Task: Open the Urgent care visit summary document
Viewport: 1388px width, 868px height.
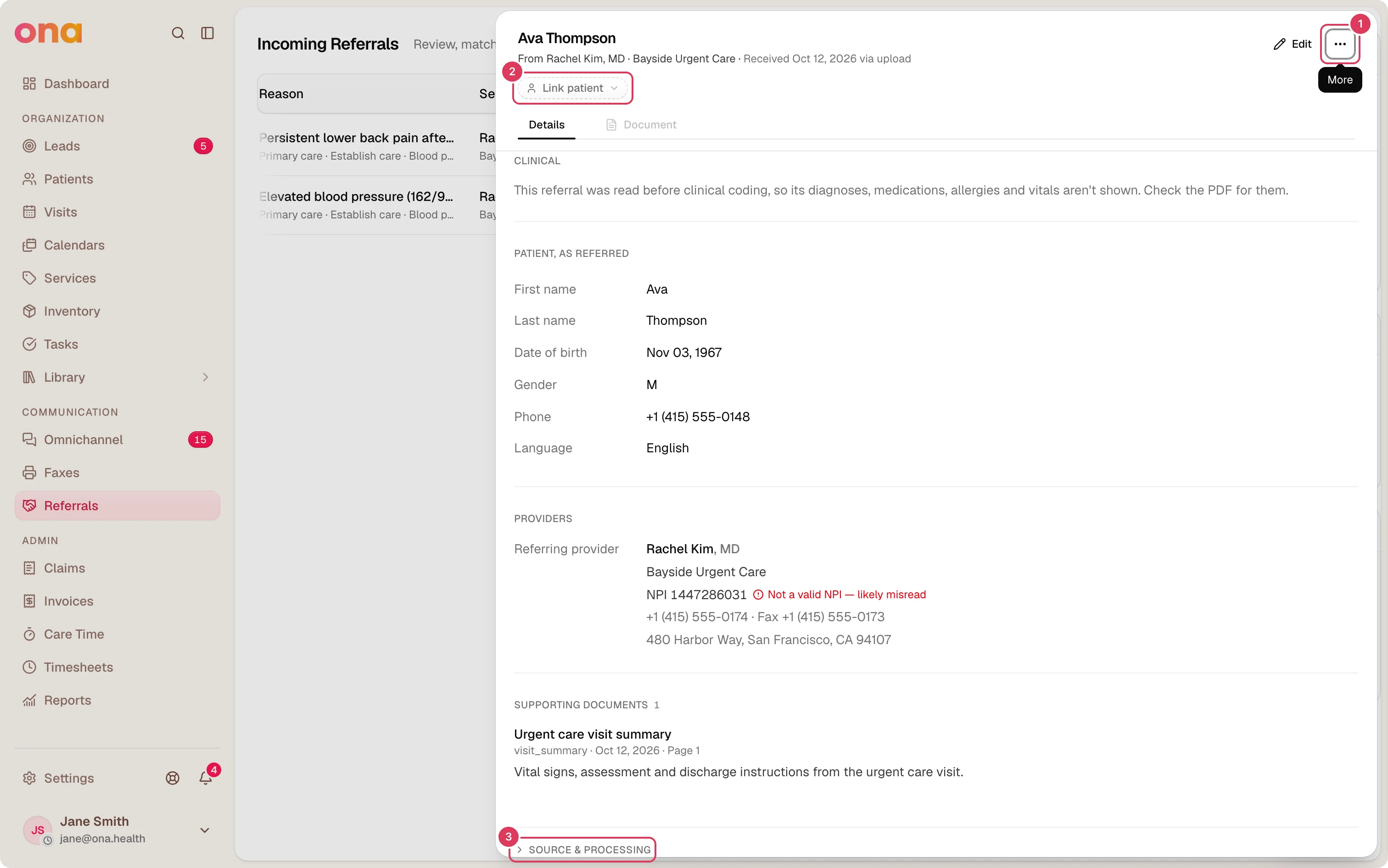Action: coord(592,734)
